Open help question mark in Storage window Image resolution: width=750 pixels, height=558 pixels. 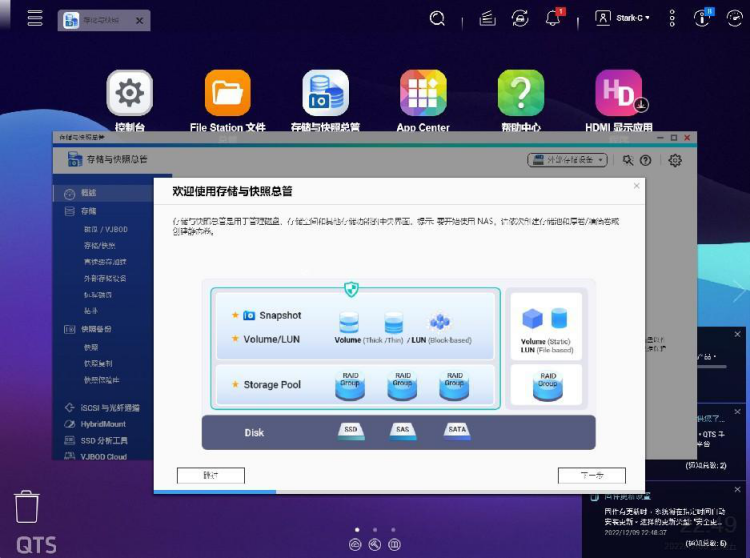click(x=646, y=160)
